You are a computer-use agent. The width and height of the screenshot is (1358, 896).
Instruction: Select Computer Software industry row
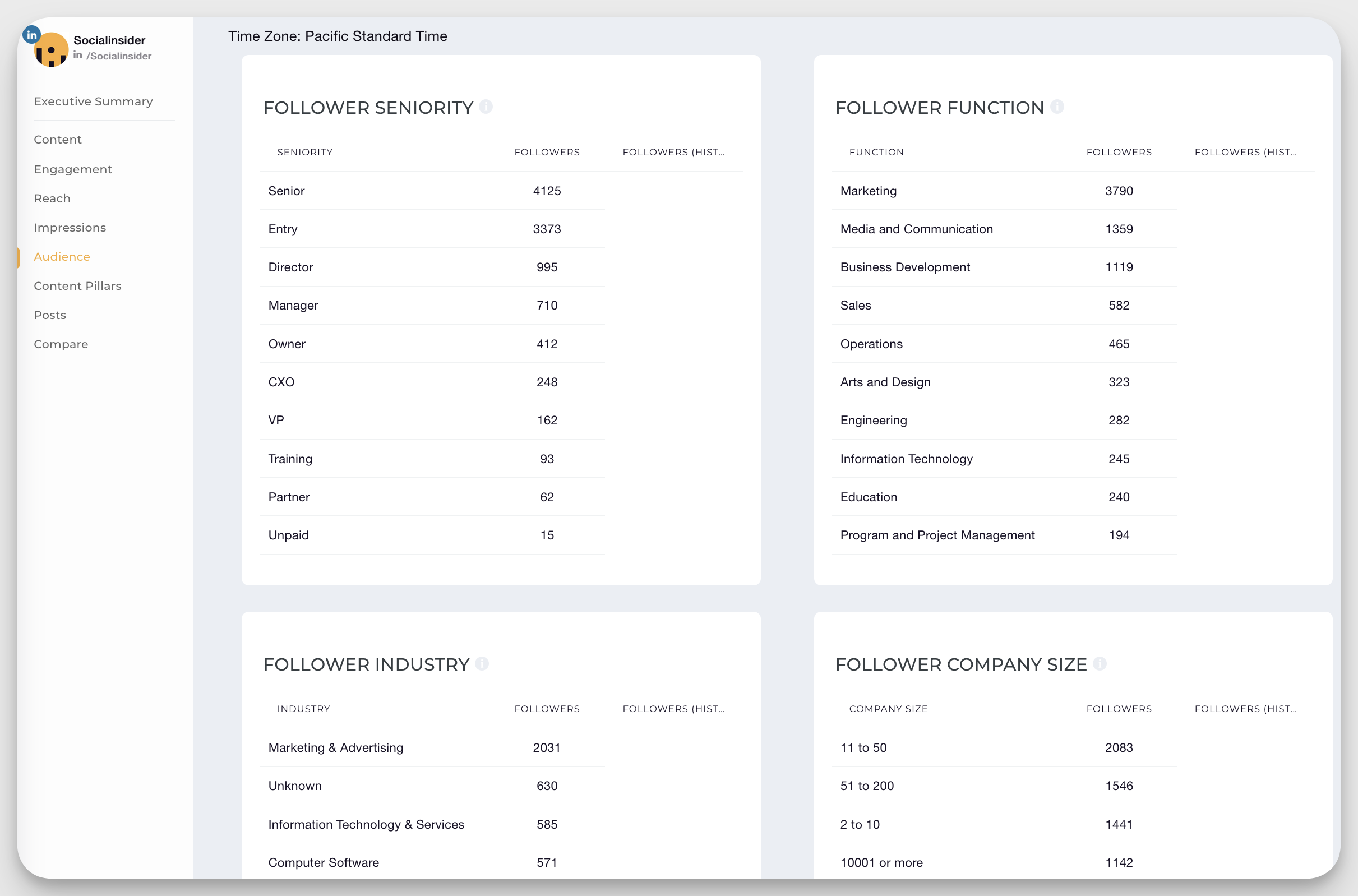pos(432,863)
